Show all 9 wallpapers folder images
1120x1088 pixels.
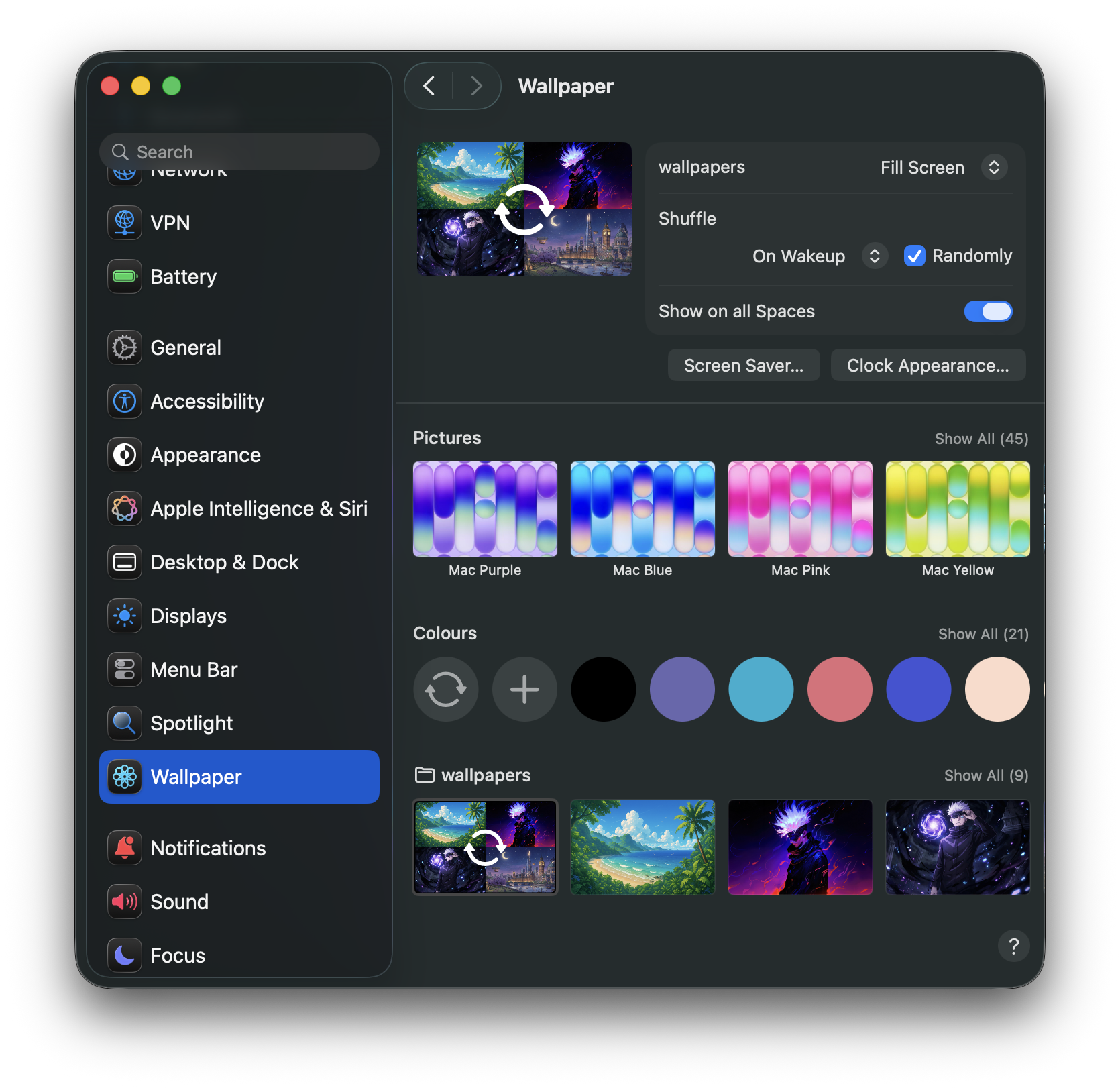(986, 775)
